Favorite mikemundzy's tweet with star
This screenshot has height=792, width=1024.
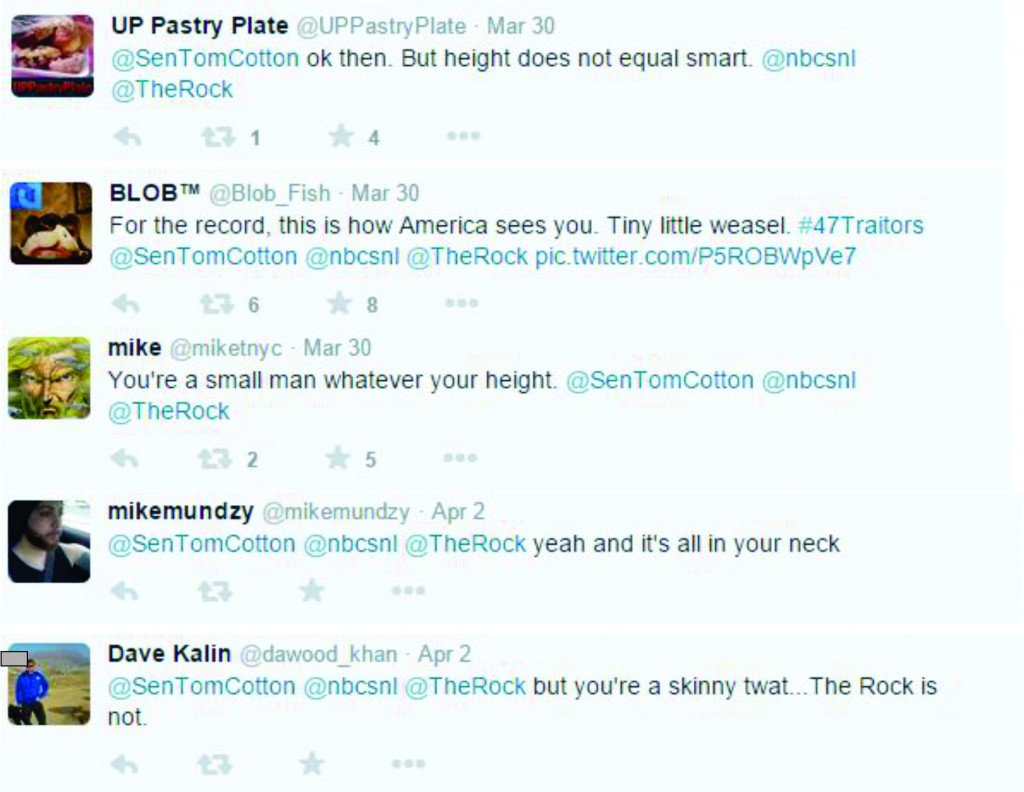(312, 591)
